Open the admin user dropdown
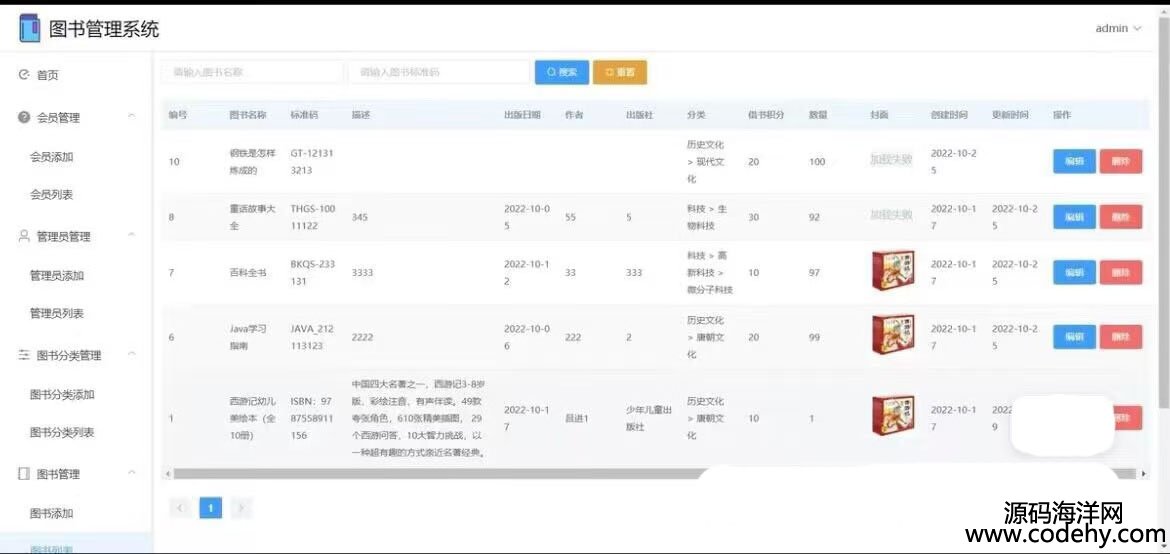 1117,29
